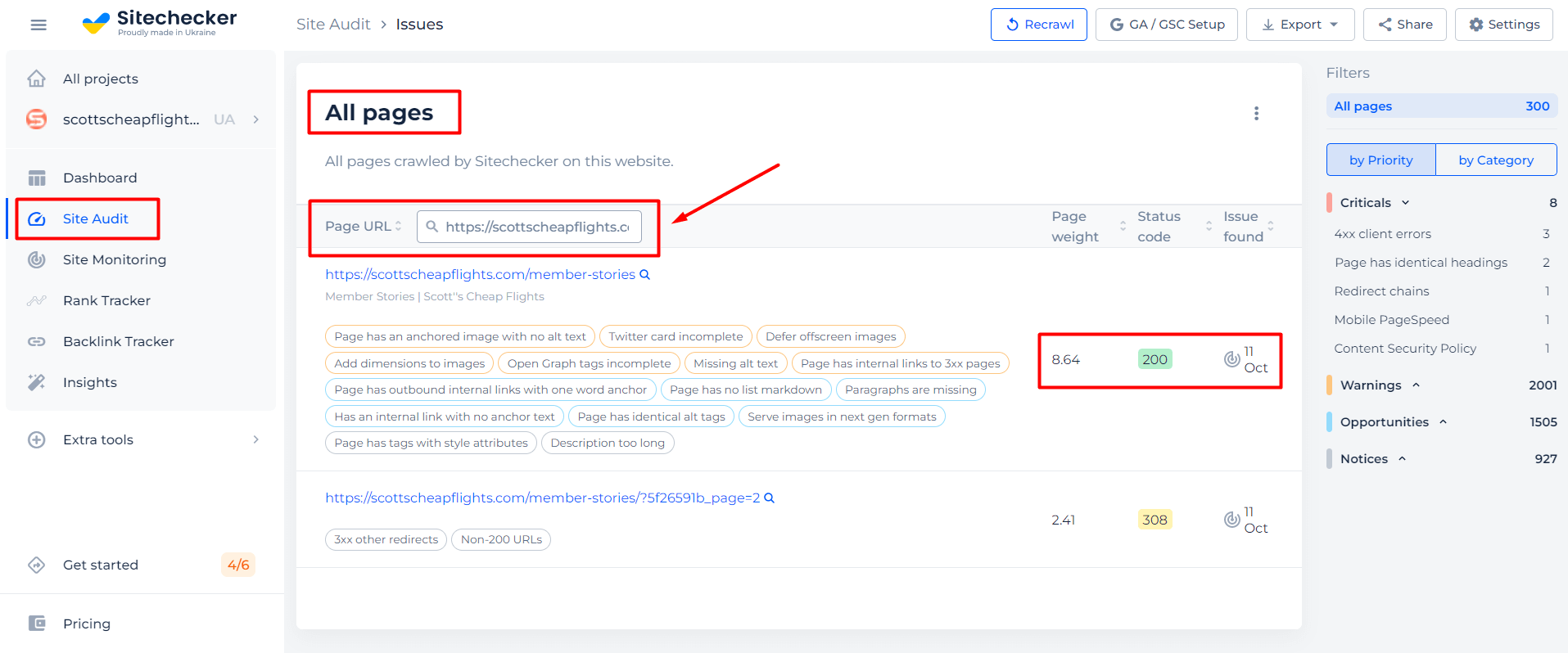The height and width of the screenshot is (653, 1568).
Task: Sort by Page URL column arrows
Action: [398, 226]
